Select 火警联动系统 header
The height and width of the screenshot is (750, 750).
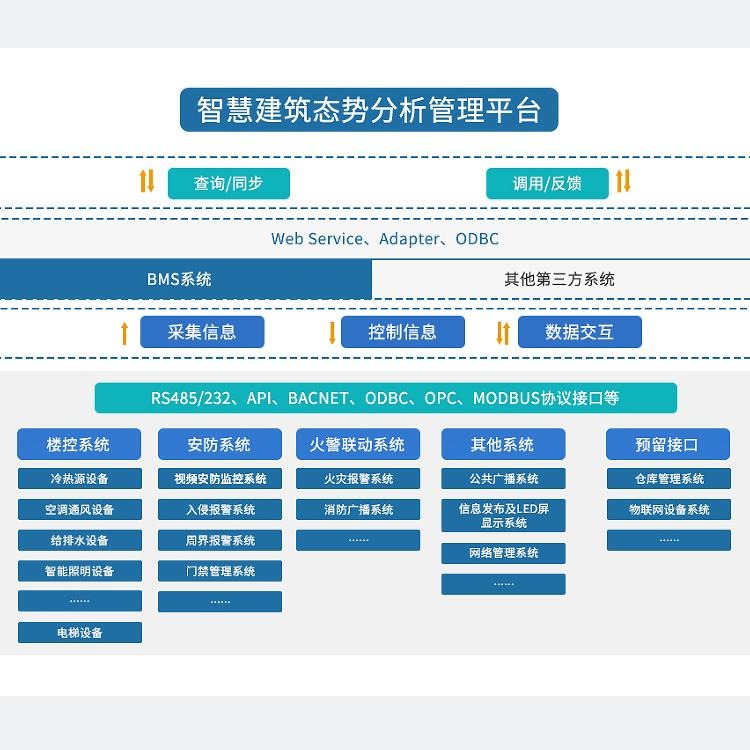[x=358, y=444]
